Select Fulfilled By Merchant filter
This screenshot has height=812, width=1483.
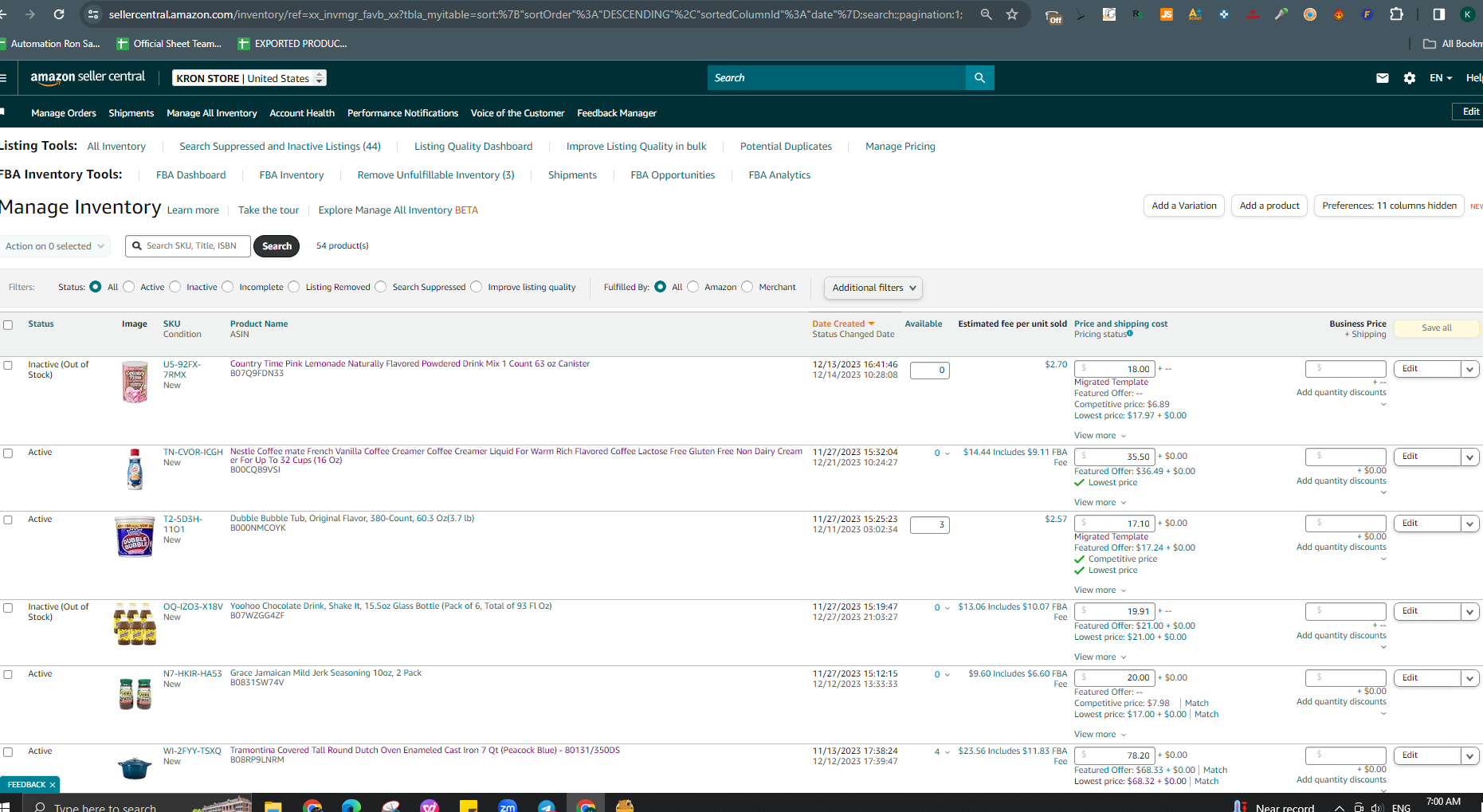747,287
